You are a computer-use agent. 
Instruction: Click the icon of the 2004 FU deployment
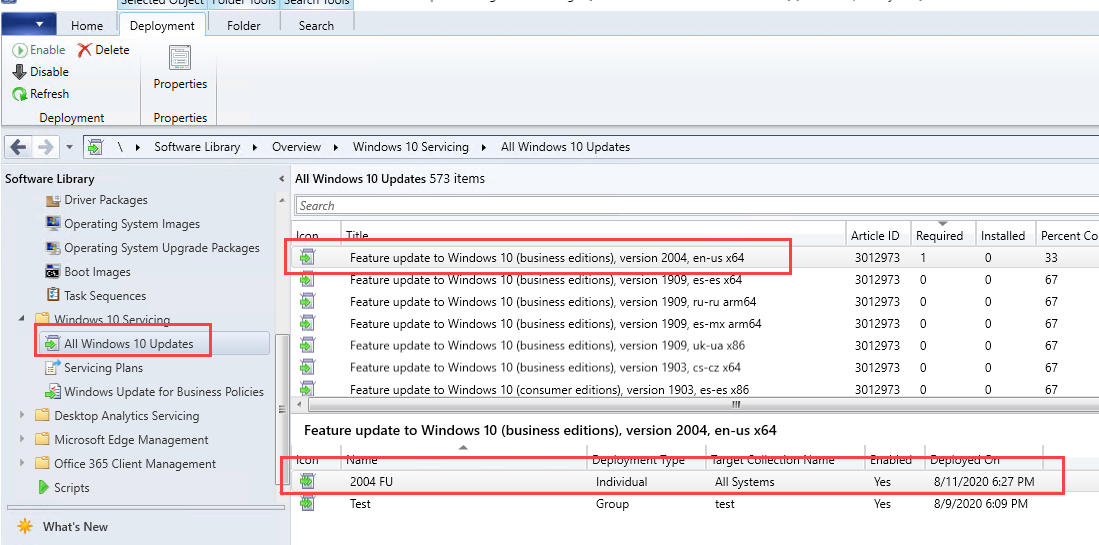pyautogui.click(x=307, y=481)
